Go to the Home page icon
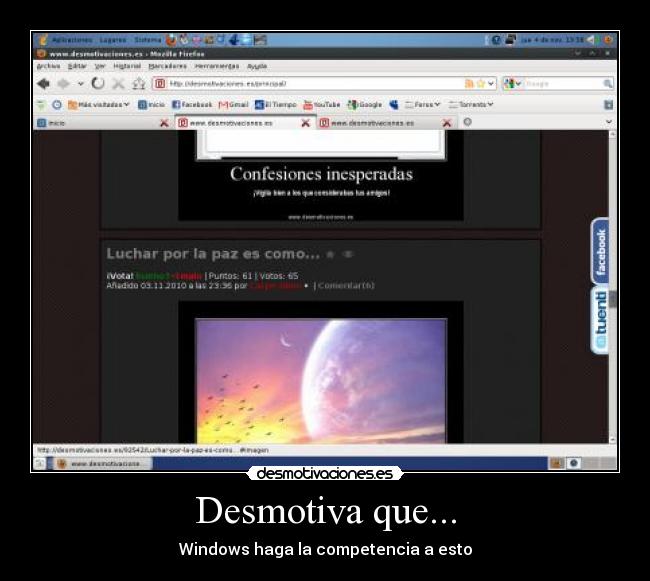 pos(138,84)
